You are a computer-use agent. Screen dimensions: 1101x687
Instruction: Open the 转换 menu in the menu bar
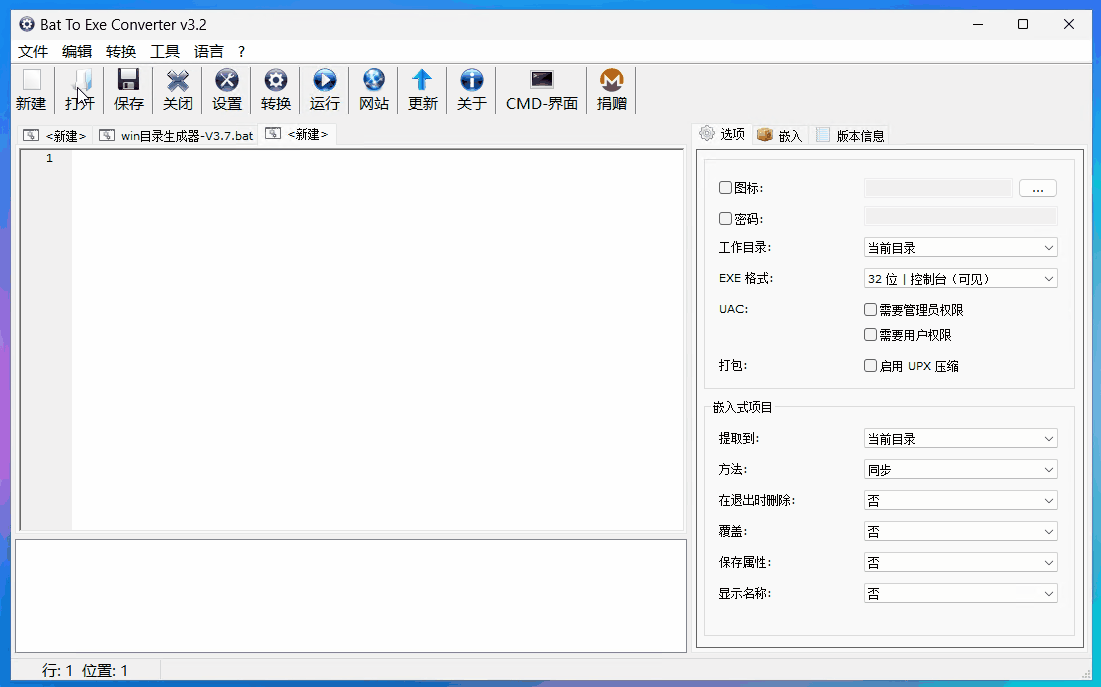coord(121,51)
